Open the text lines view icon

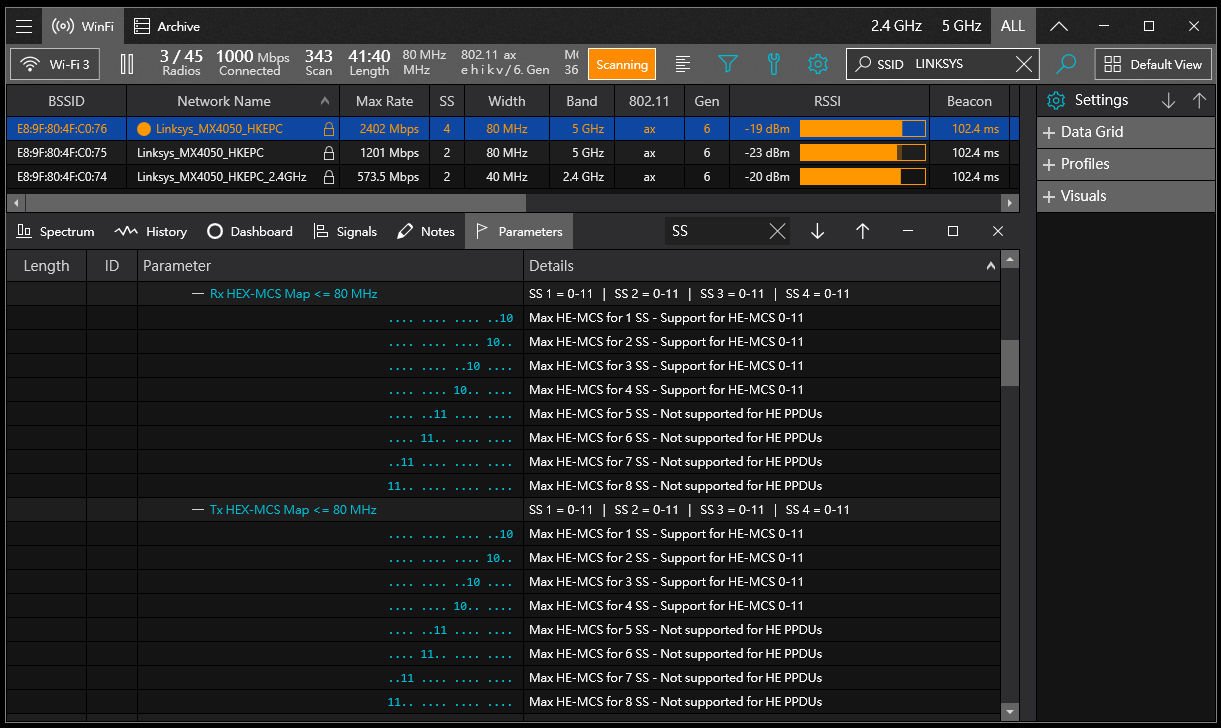683,64
